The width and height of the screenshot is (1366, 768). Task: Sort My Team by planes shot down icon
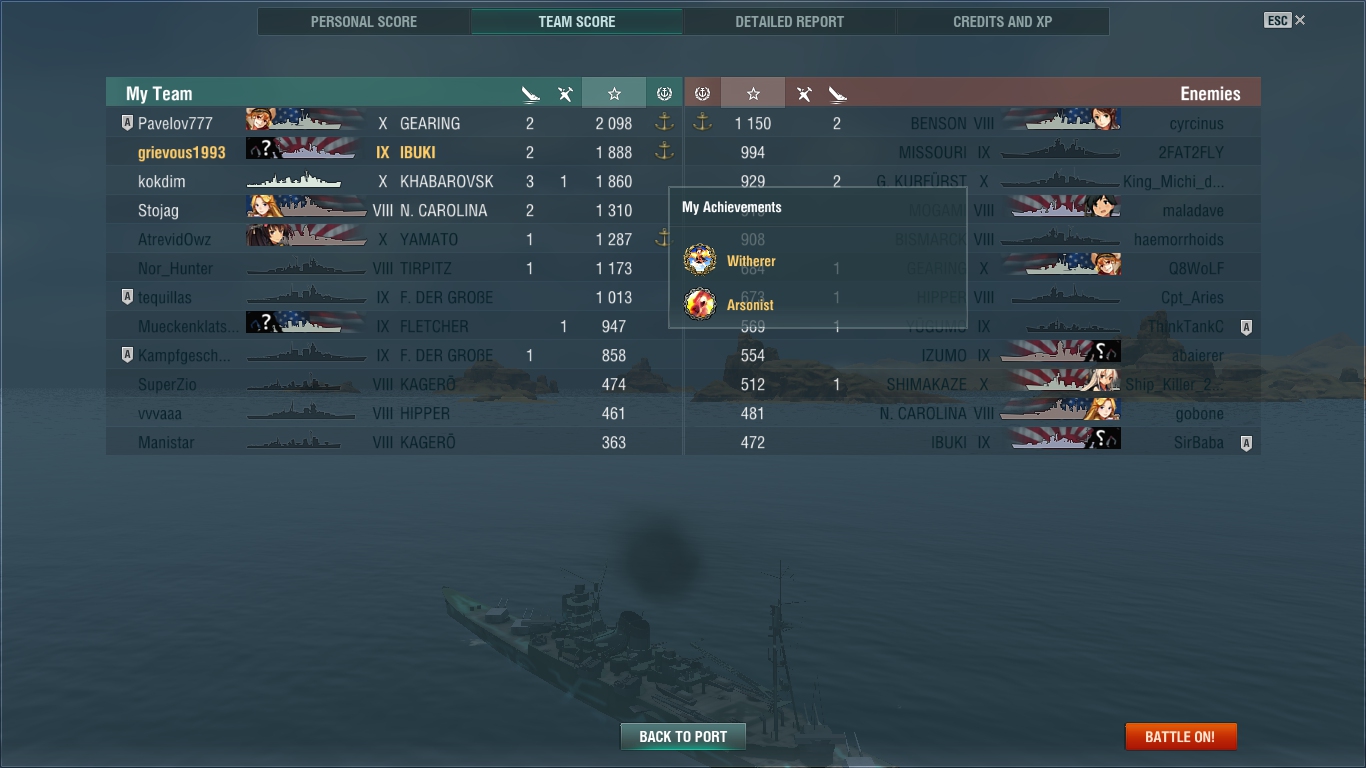565,94
